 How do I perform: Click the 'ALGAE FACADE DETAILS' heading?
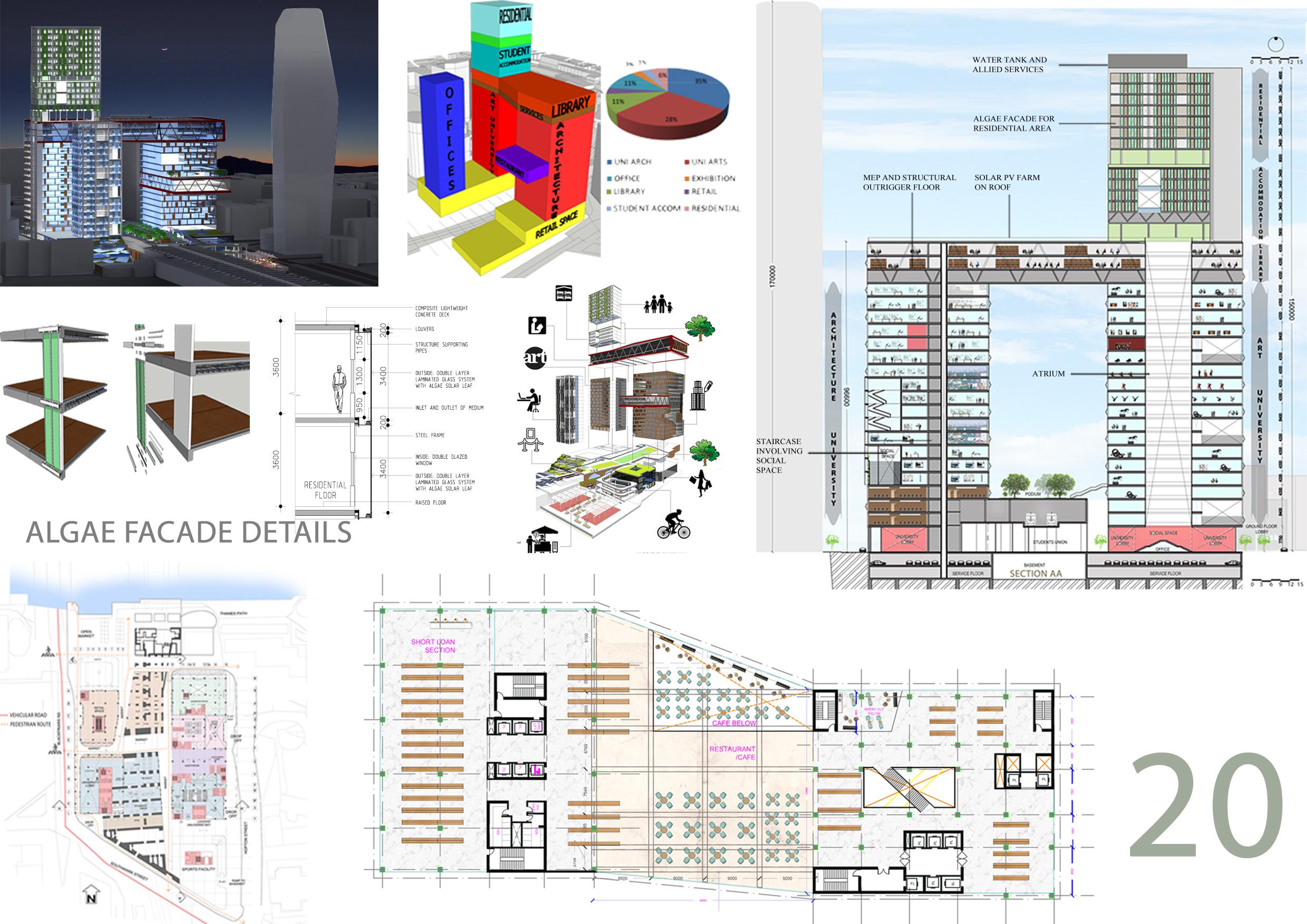coord(189,533)
